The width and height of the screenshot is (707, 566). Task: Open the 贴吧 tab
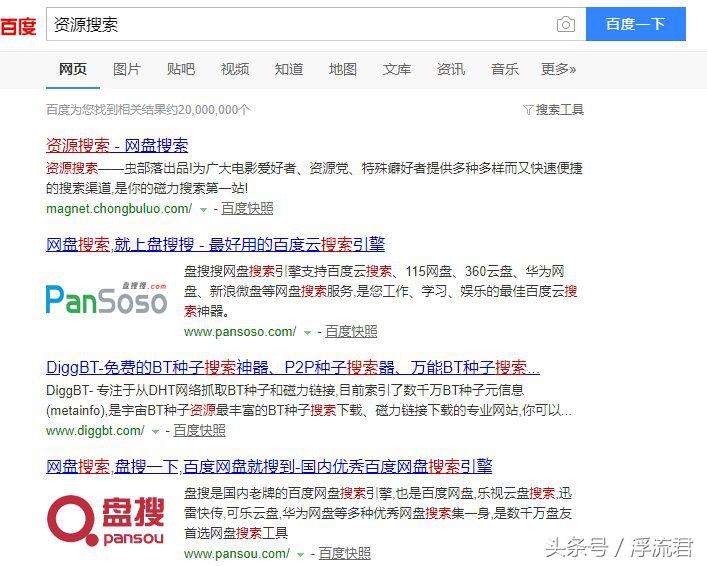pos(181,69)
